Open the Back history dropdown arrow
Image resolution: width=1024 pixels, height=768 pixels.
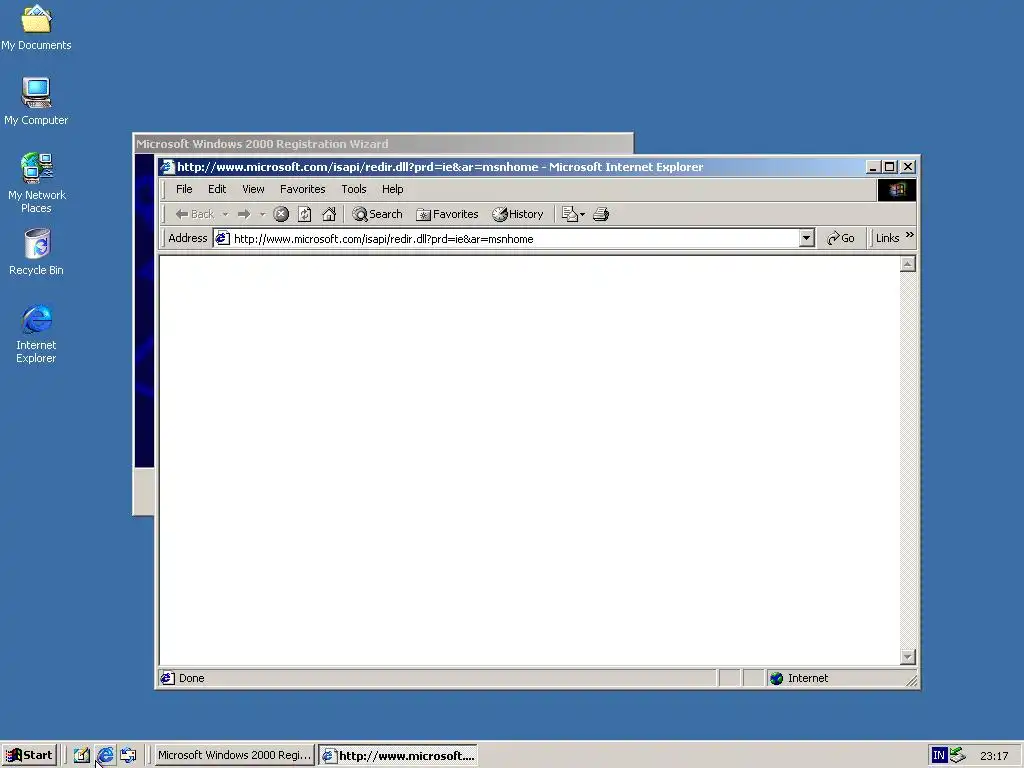click(x=225, y=214)
